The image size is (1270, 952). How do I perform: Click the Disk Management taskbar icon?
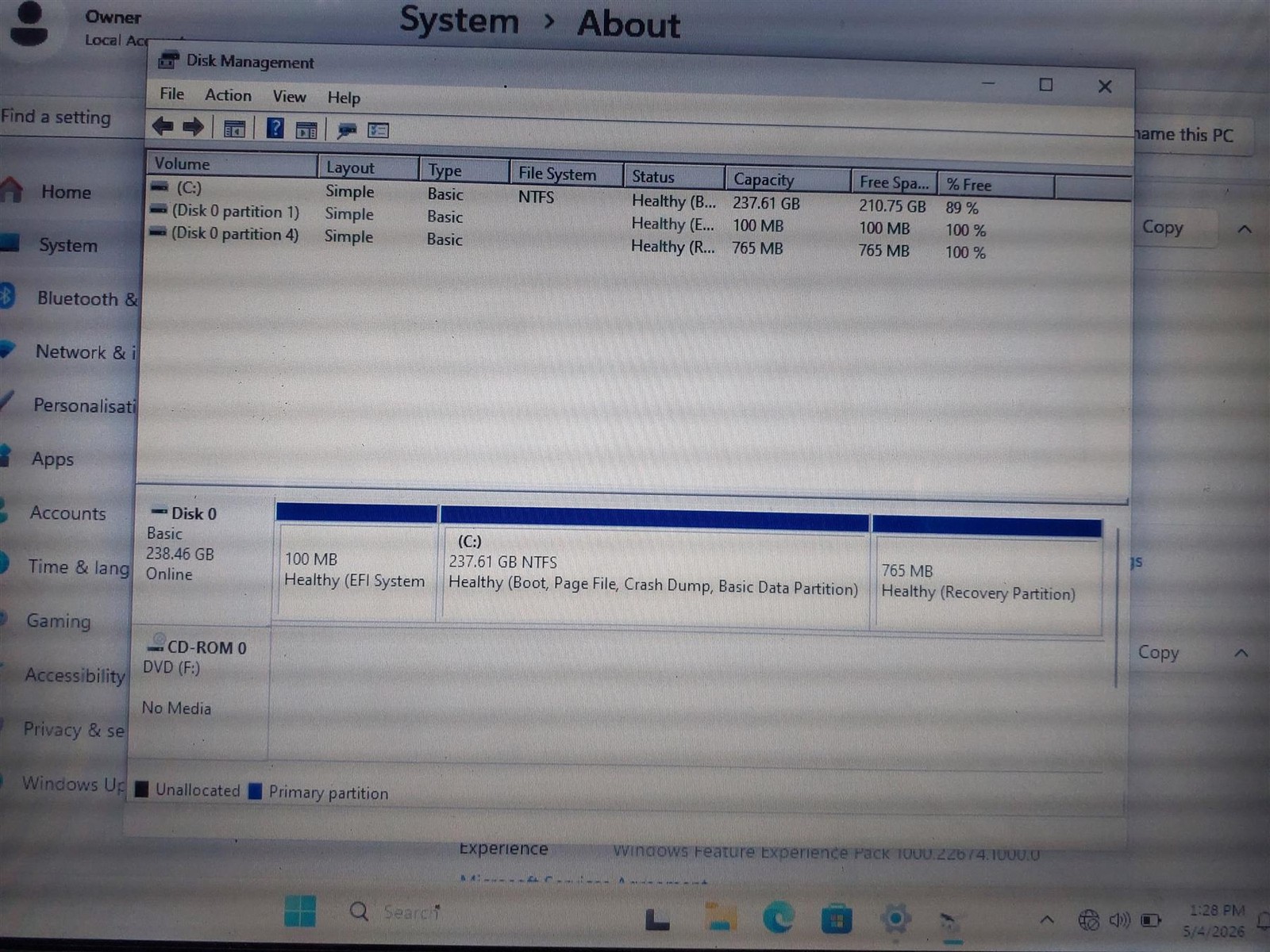point(950,923)
